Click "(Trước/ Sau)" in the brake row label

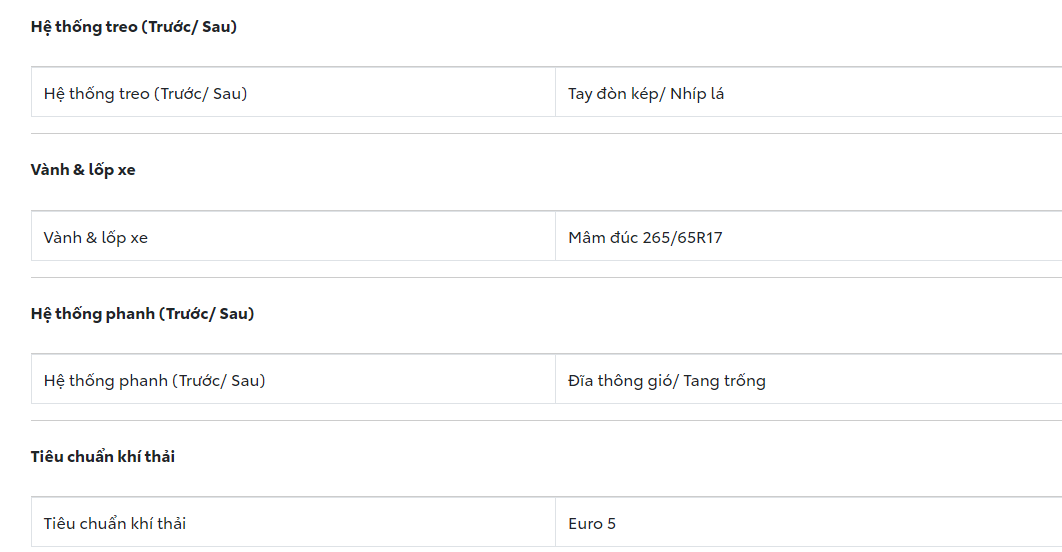tap(218, 381)
